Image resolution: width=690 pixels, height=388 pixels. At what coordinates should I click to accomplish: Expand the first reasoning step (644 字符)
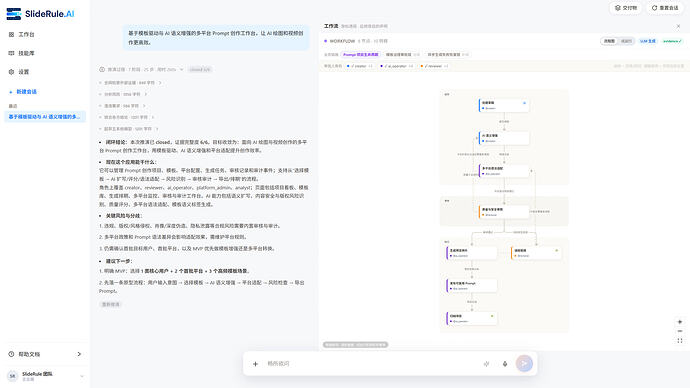pos(130,83)
